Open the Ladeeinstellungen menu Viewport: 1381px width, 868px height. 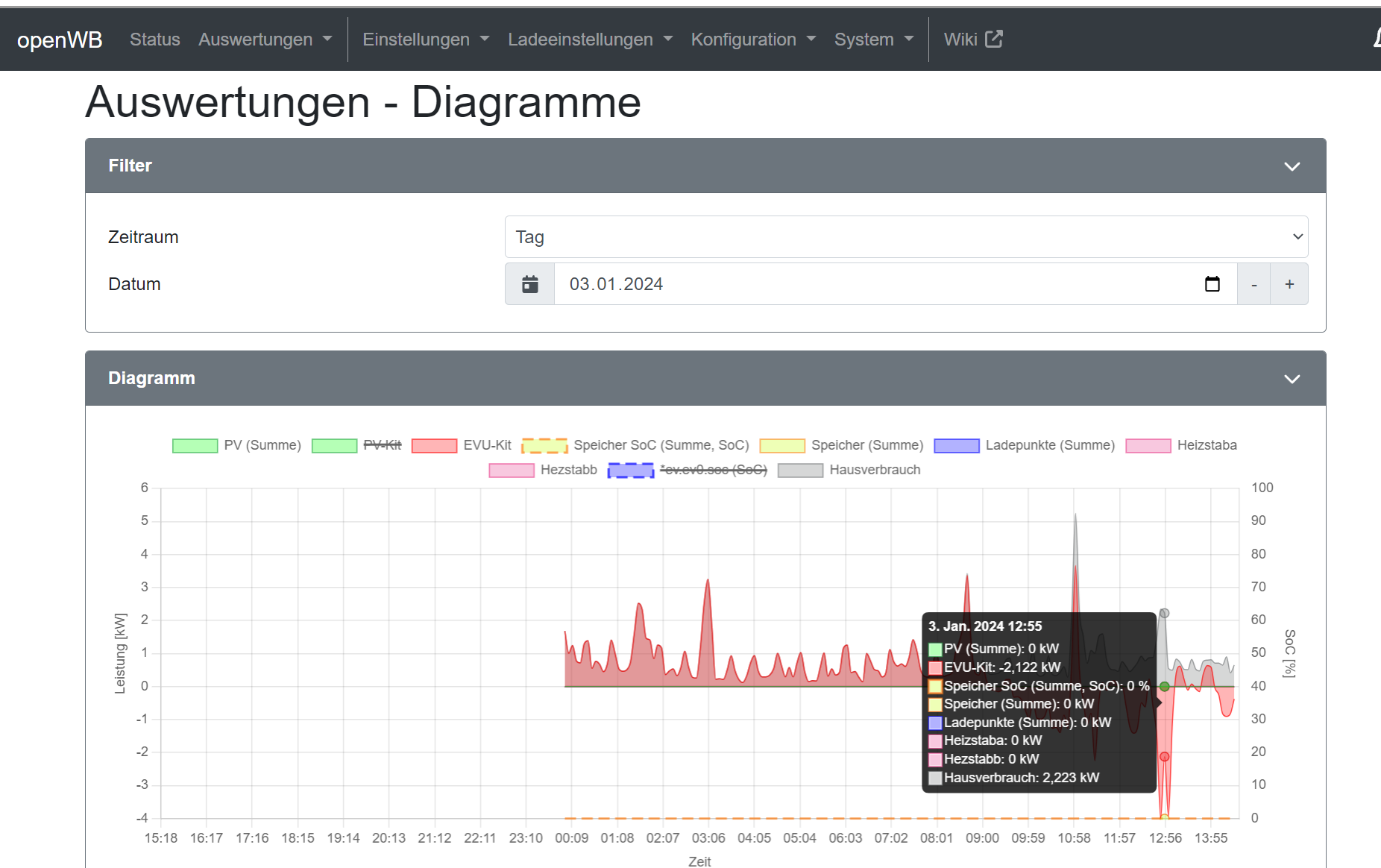pos(589,40)
